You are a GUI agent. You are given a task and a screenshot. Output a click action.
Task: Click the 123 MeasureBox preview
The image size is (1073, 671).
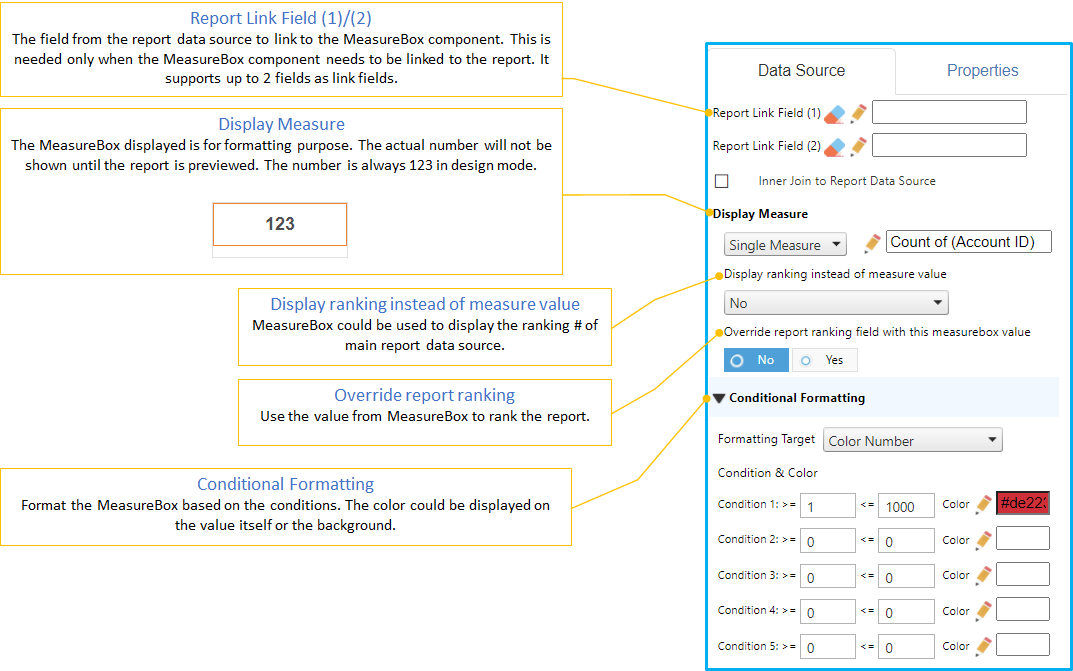coord(280,224)
